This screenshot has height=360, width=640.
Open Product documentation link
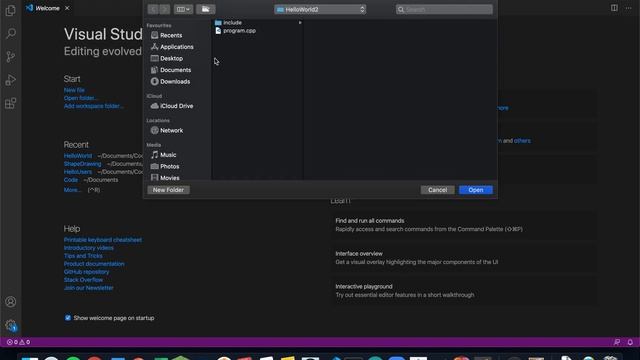coord(94,264)
